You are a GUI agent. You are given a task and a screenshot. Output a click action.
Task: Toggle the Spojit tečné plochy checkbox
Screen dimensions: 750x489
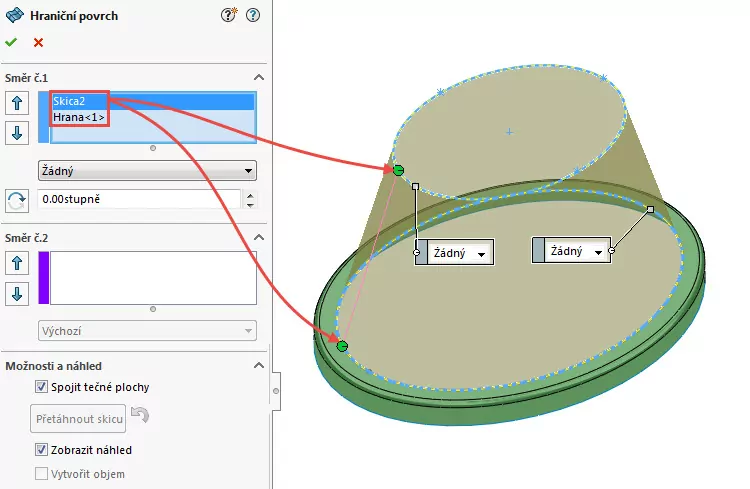click(41, 387)
